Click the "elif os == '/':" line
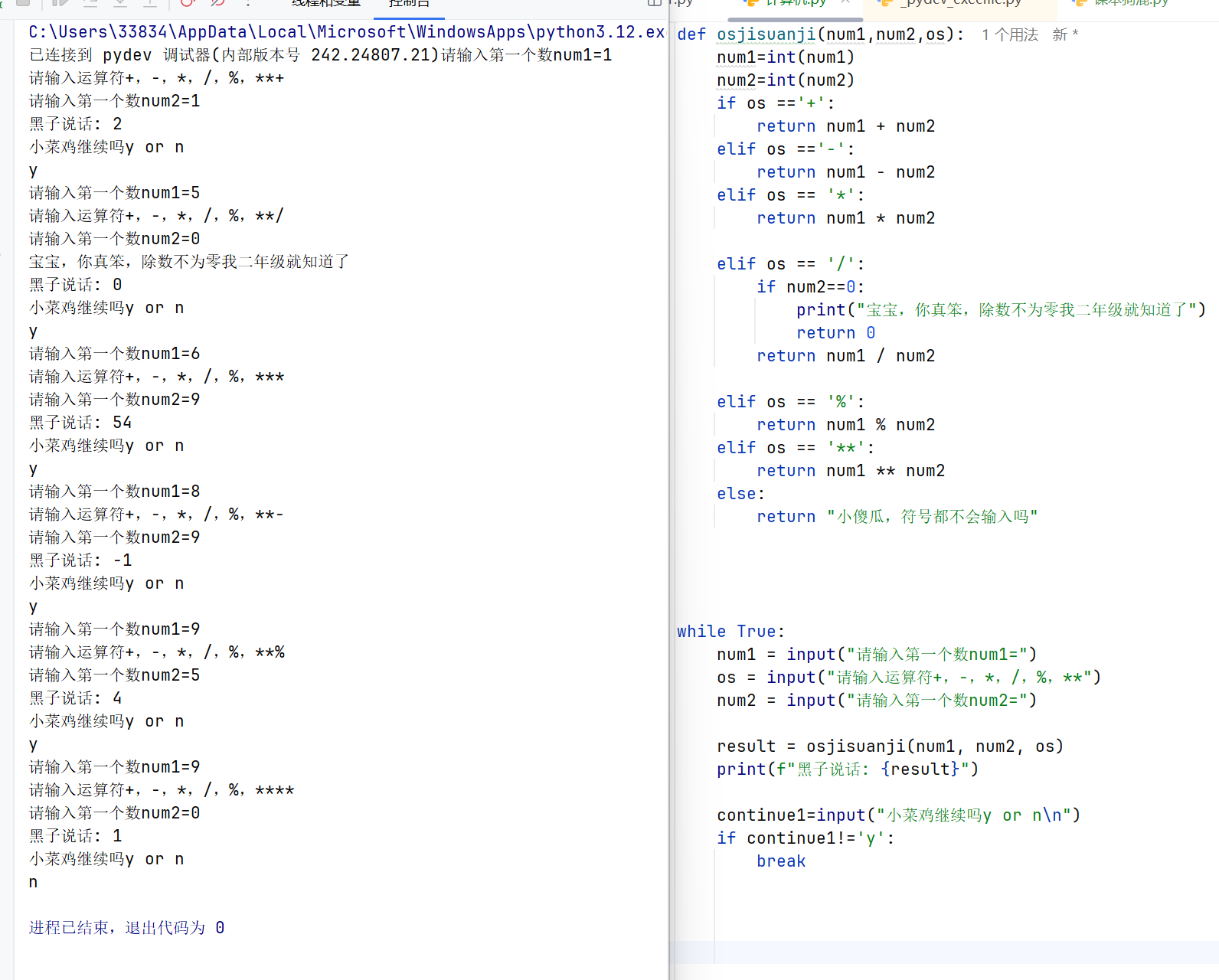Viewport: 1219px width, 980px height. click(x=791, y=264)
